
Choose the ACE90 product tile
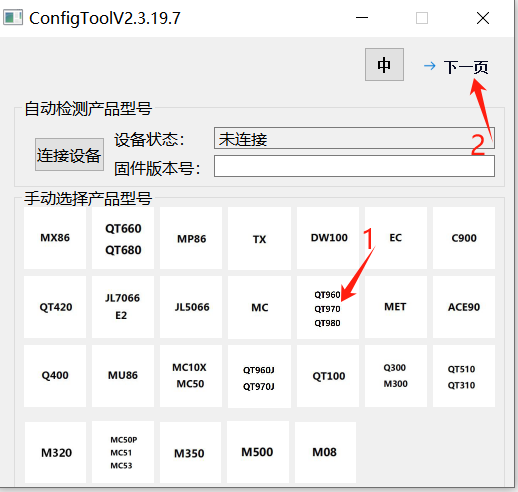click(464, 307)
